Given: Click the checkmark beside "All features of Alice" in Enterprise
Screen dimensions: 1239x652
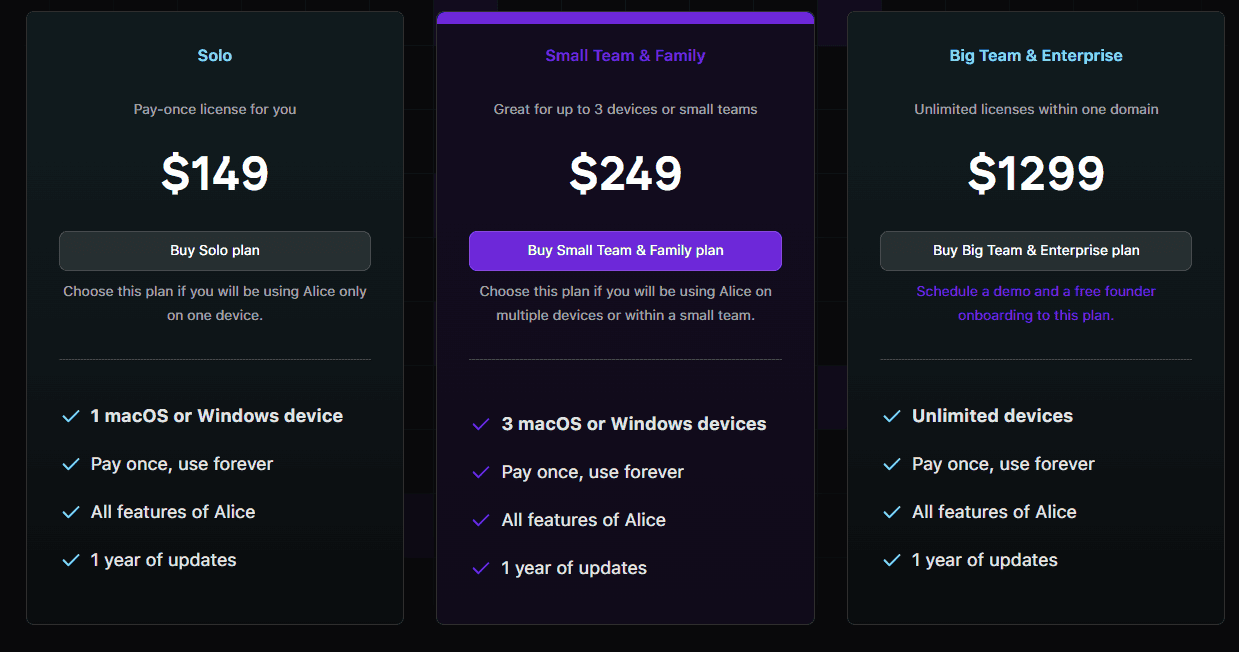Looking at the screenshot, I should (x=891, y=511).
